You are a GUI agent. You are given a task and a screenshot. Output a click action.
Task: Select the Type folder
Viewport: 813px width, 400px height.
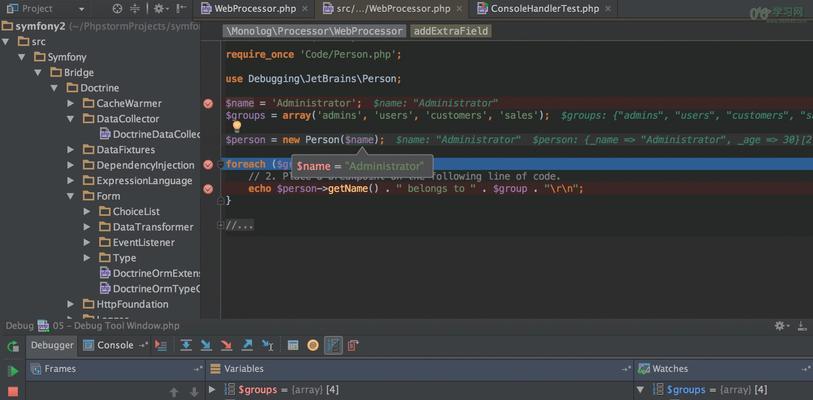coord(118,258)
